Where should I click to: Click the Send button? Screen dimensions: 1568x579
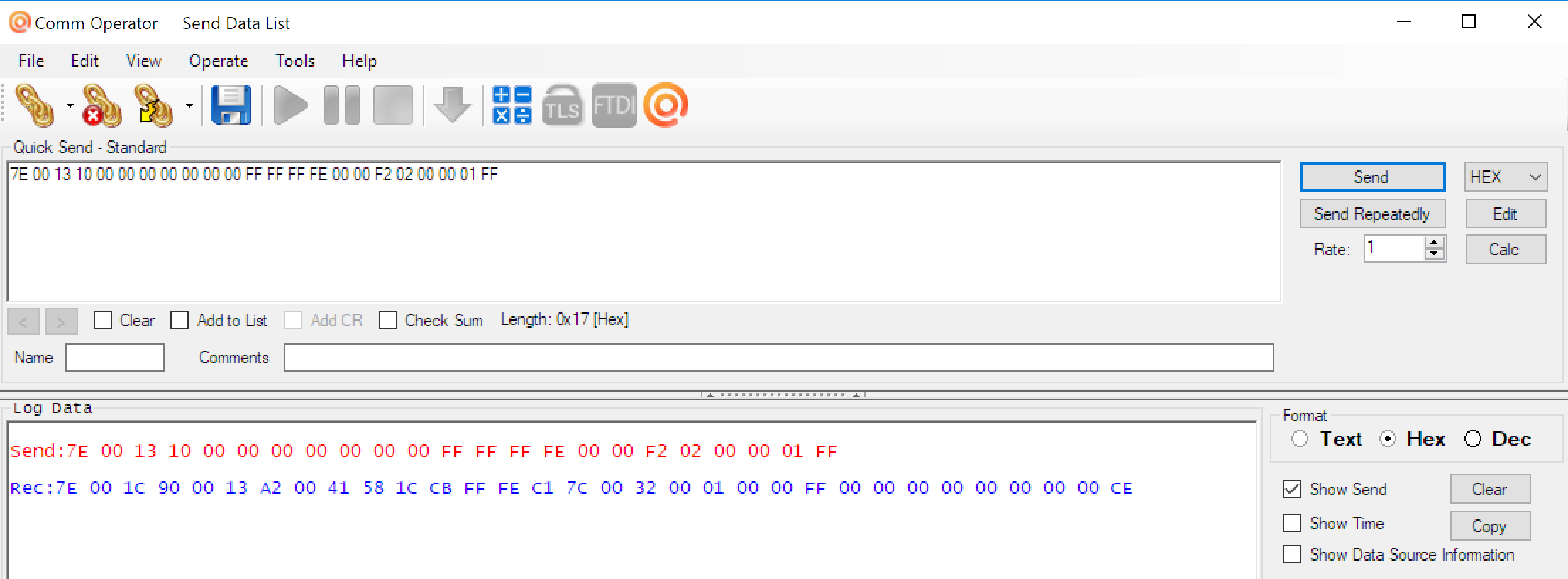[1372, 177]
